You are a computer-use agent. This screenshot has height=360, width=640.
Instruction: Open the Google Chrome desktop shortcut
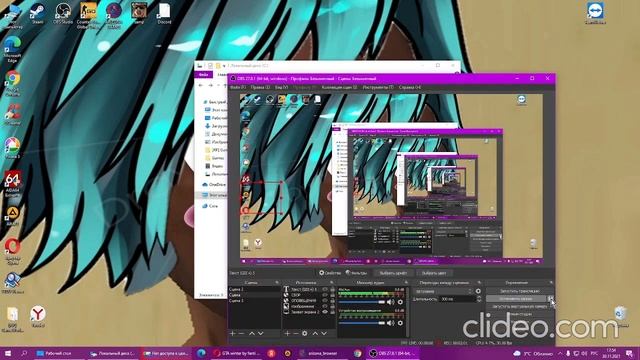(12, 82)
